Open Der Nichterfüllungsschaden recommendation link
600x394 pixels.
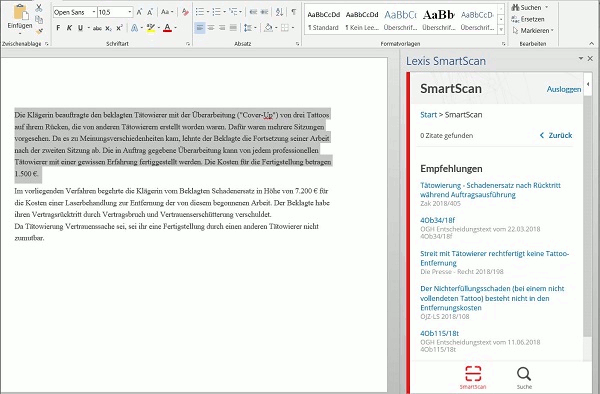click(492, 298)
